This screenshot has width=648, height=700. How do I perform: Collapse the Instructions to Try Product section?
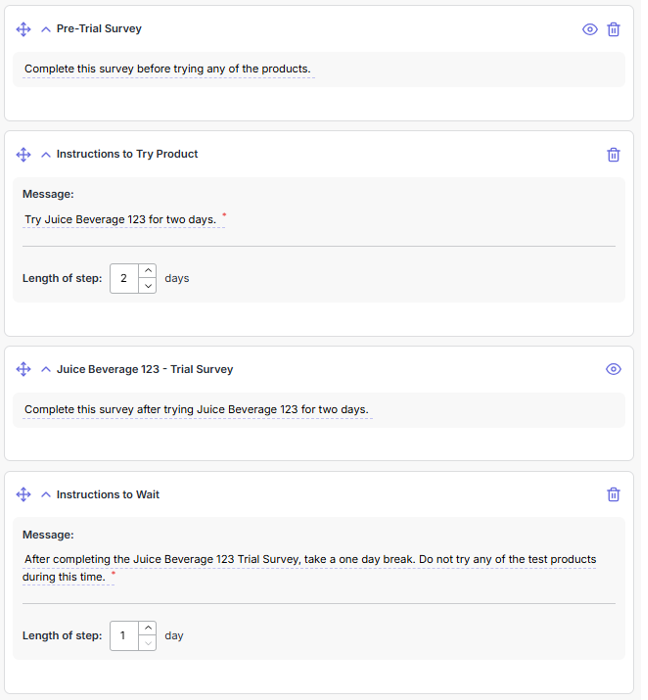pos(46,155)
